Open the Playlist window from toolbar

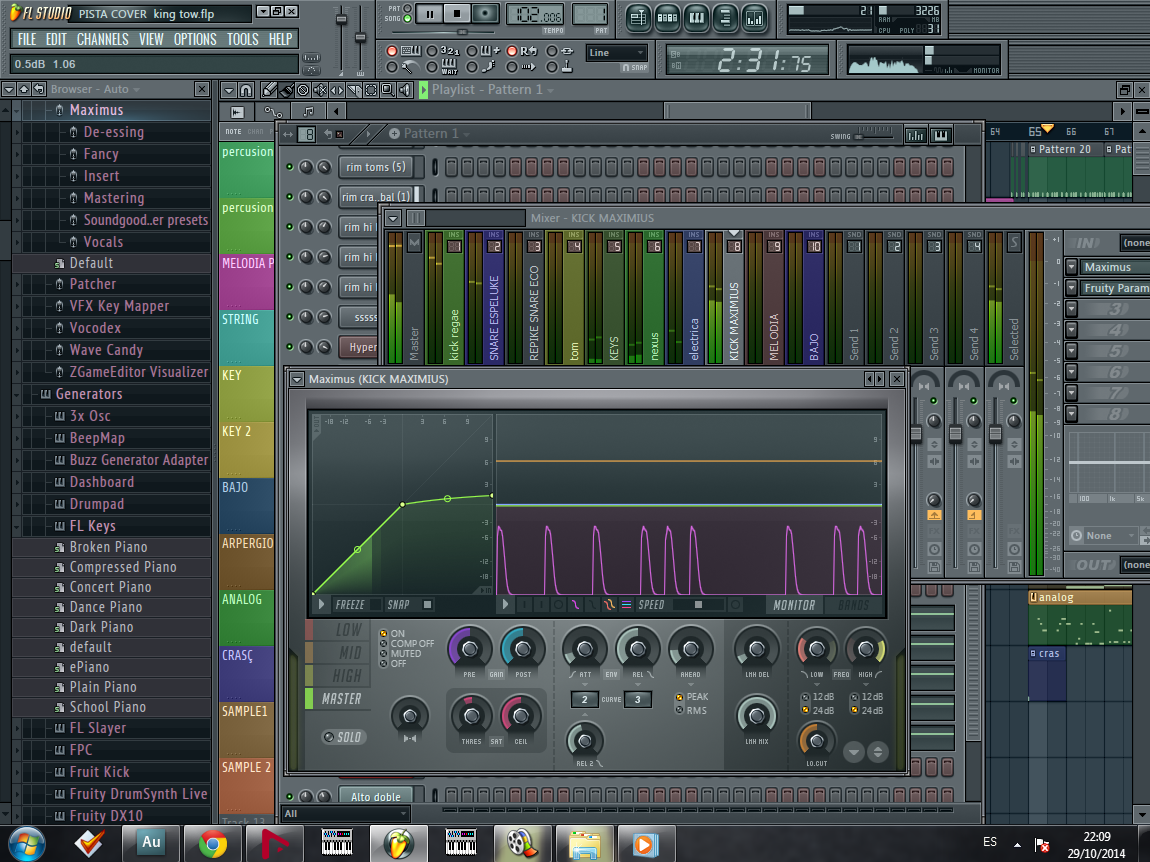[x=637, y=19]
